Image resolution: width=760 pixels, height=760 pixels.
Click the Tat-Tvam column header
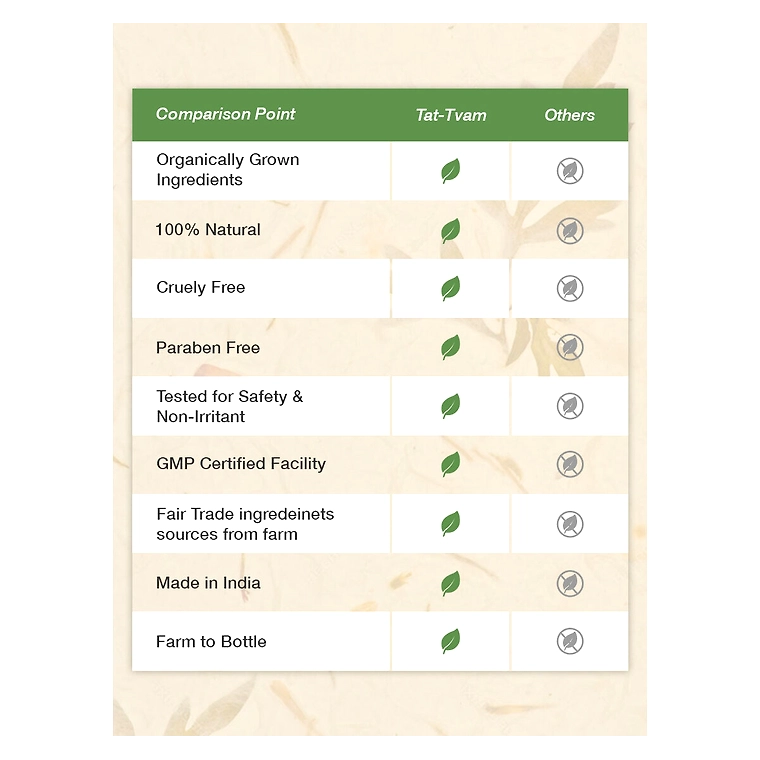451,115
